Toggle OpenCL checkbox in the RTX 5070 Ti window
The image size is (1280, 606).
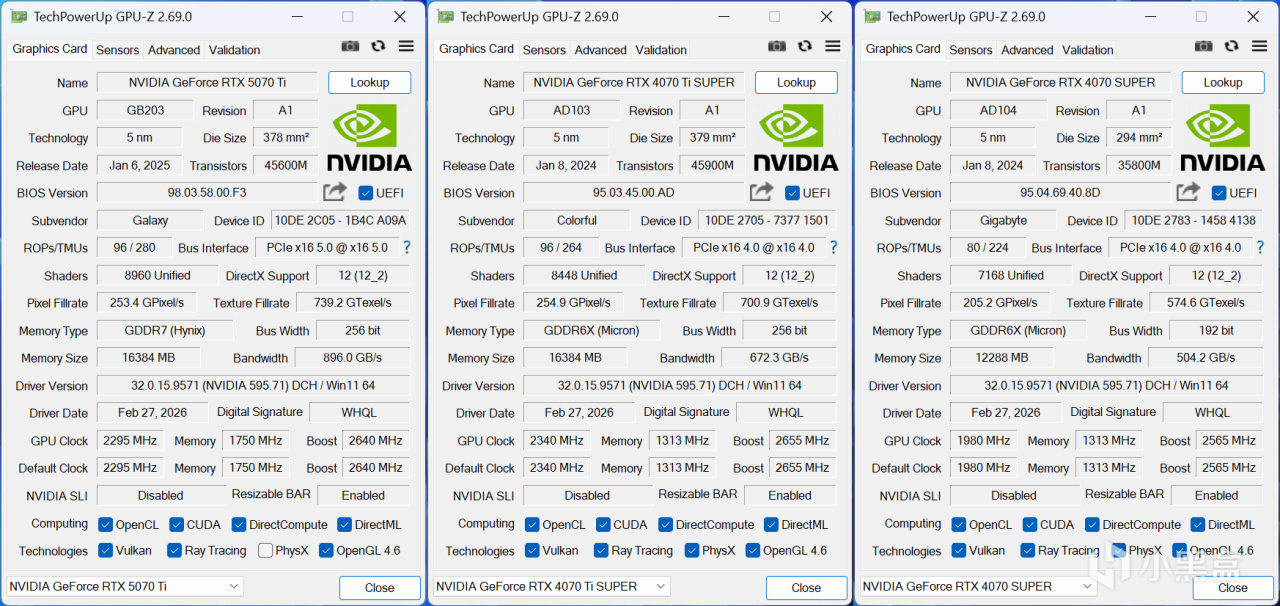click(x=105, y=524)
